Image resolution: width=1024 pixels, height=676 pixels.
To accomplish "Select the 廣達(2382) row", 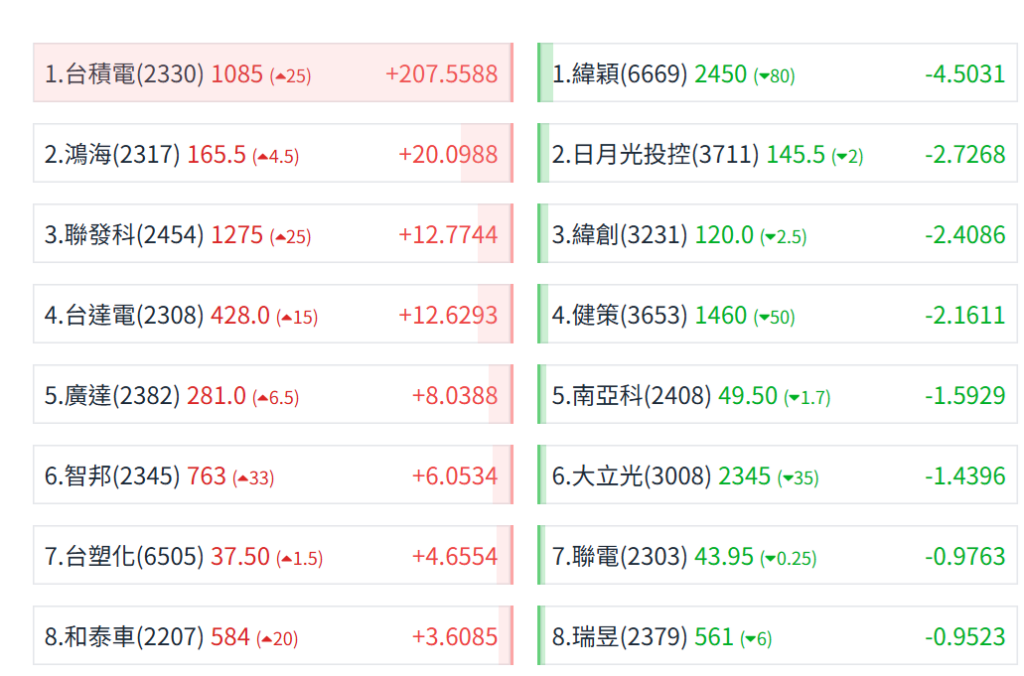I will tap(273, 394).
